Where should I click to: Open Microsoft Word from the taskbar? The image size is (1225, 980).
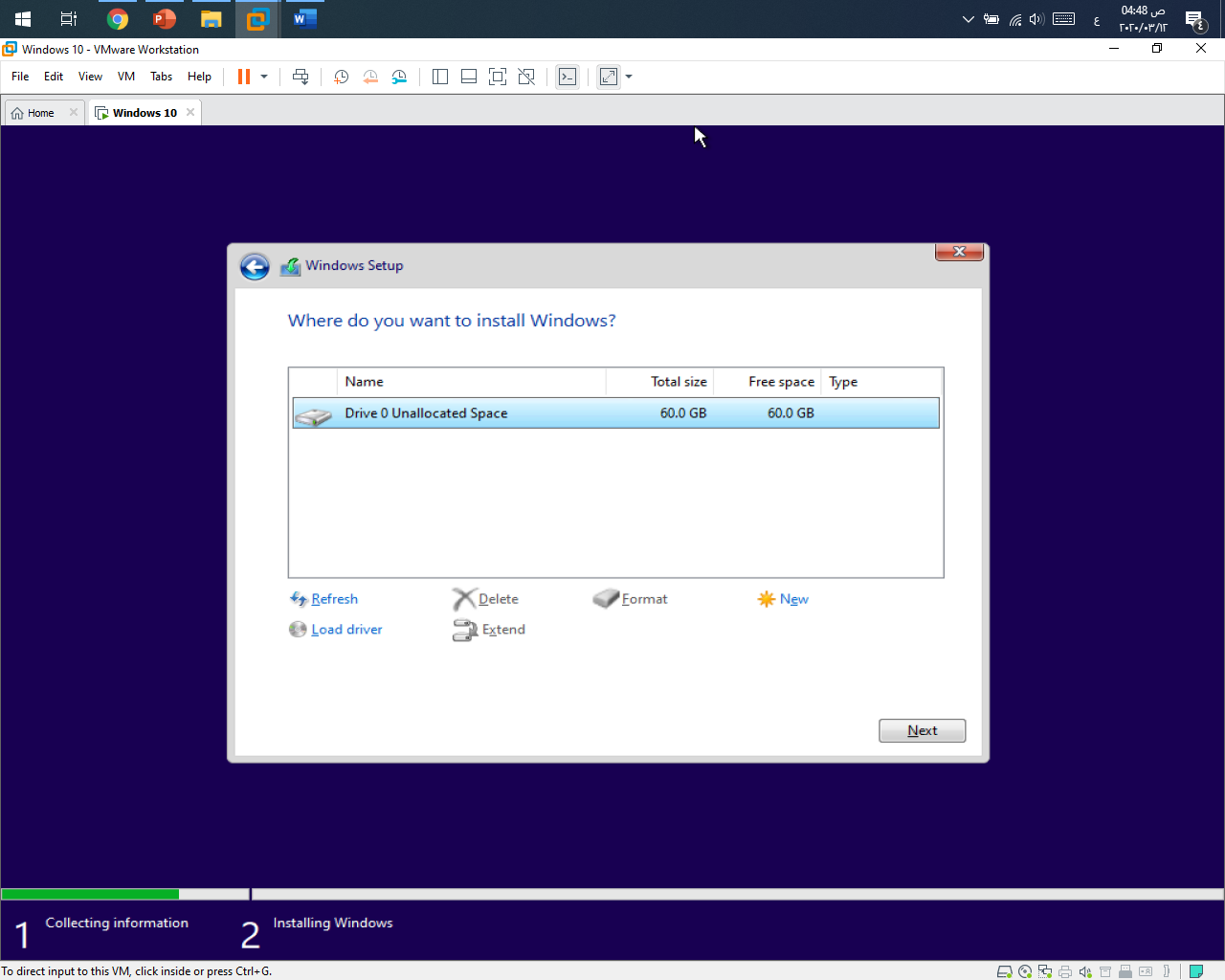(x=305, y=19)
